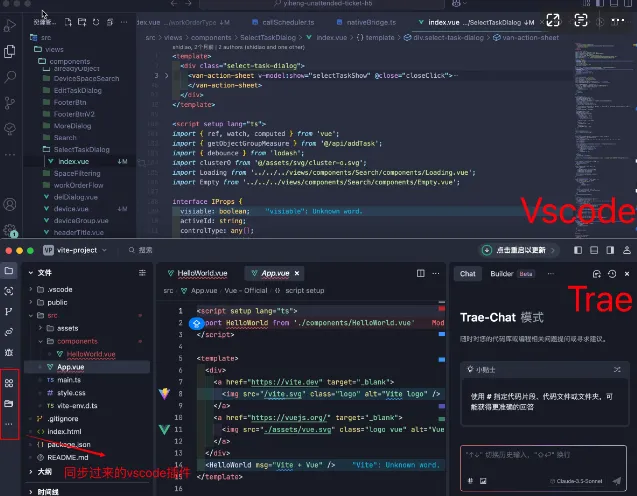Screen dimensions: 637x496
Task: Open Run and Debug view in VSCode
Action: (x=10, y=26)
